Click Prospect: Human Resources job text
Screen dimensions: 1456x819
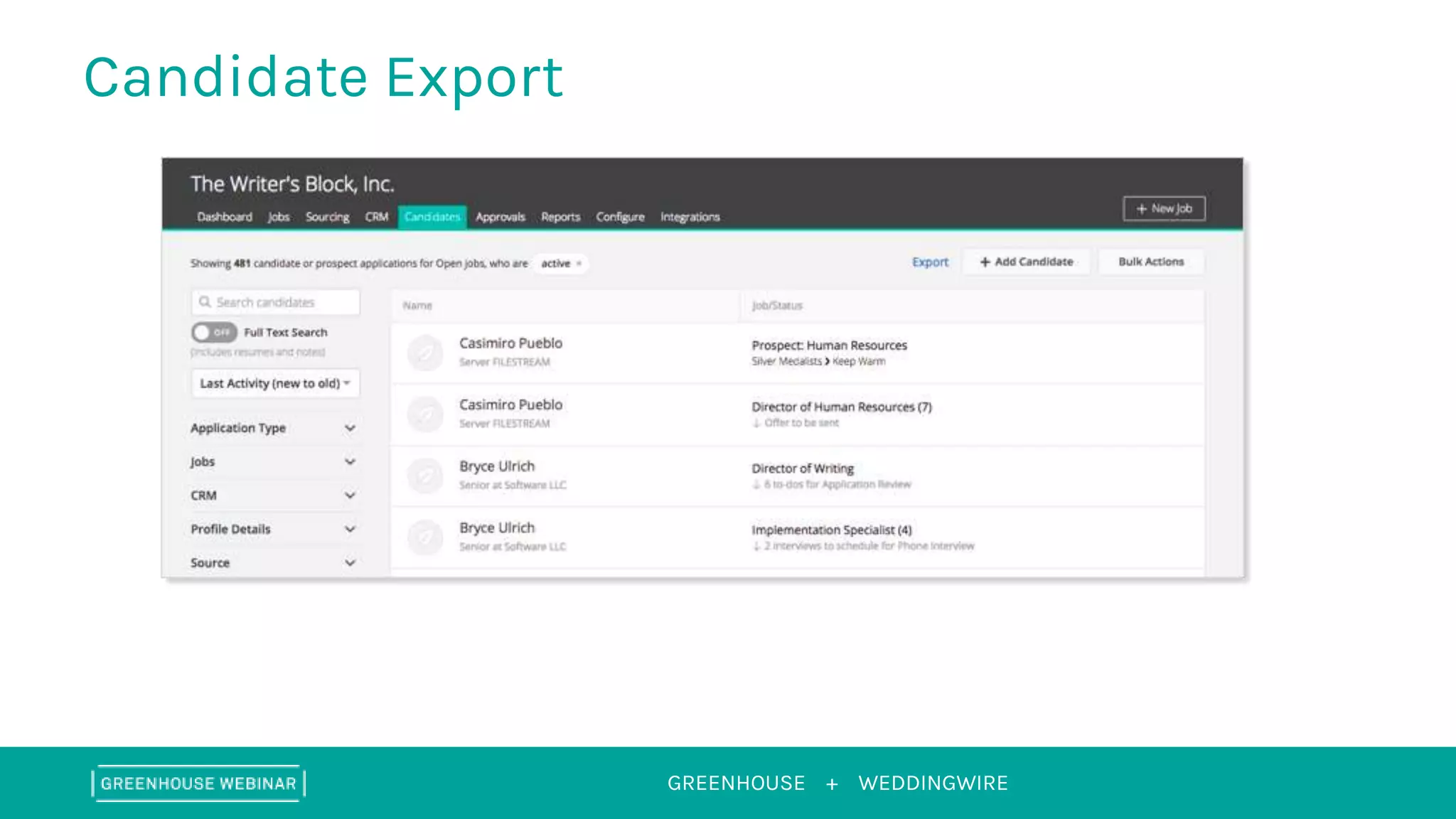(829, 346)
